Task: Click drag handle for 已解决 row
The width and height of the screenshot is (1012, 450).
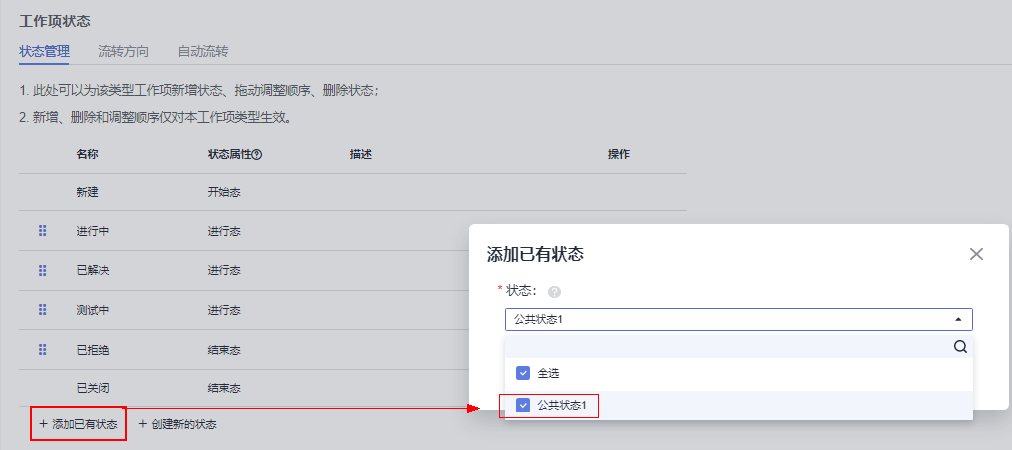Action: click(x=43, y=271)
